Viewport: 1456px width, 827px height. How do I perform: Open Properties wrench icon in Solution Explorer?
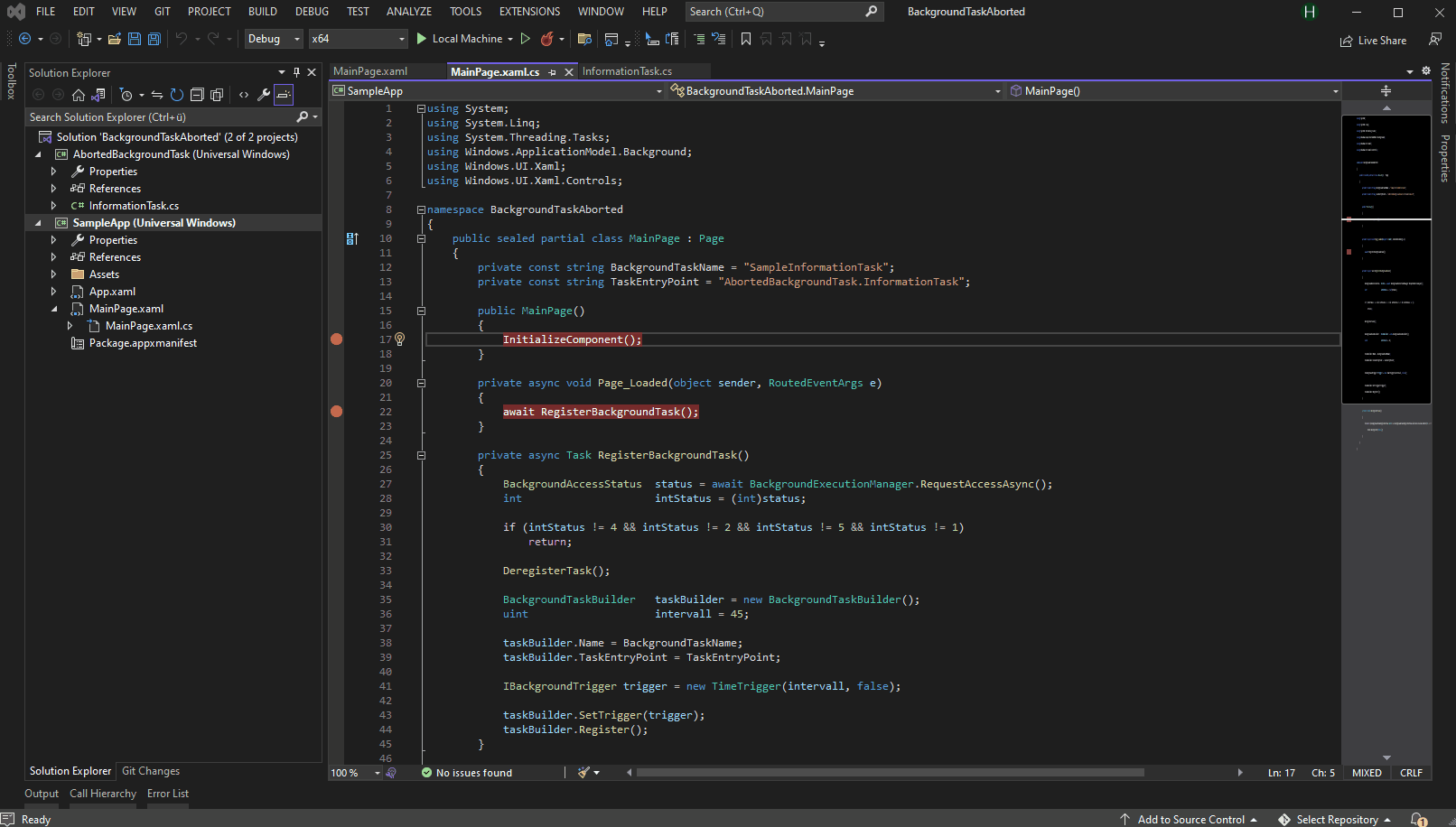click(x=264, y=95)
